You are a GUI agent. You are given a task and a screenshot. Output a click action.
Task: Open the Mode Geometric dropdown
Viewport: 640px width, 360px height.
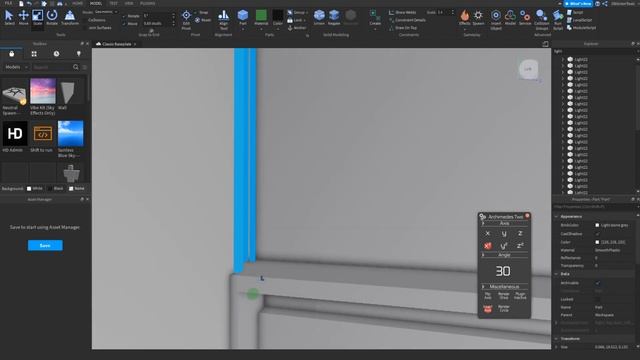click(x=105, y=12)
